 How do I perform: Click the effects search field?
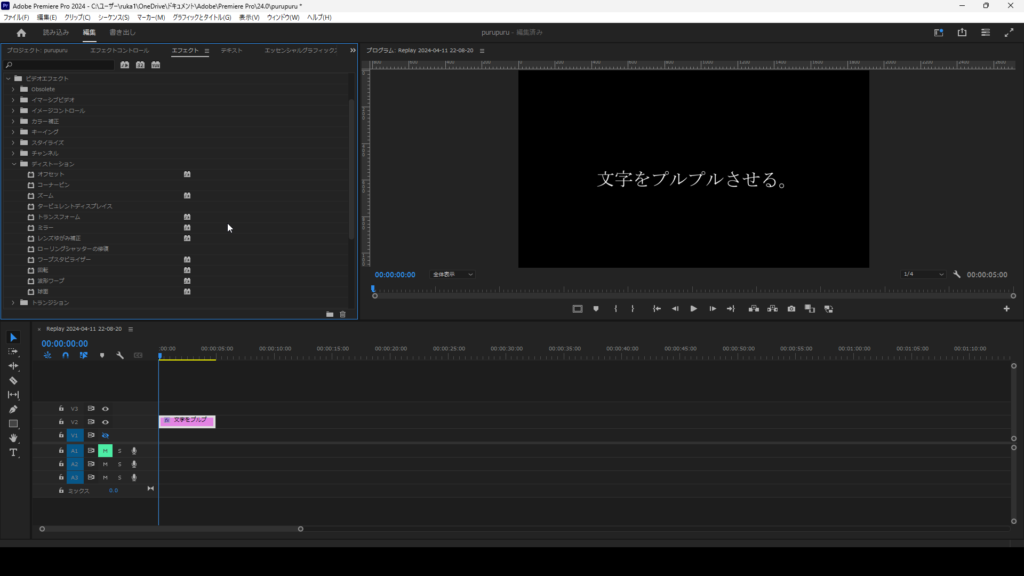pos(62,65)
